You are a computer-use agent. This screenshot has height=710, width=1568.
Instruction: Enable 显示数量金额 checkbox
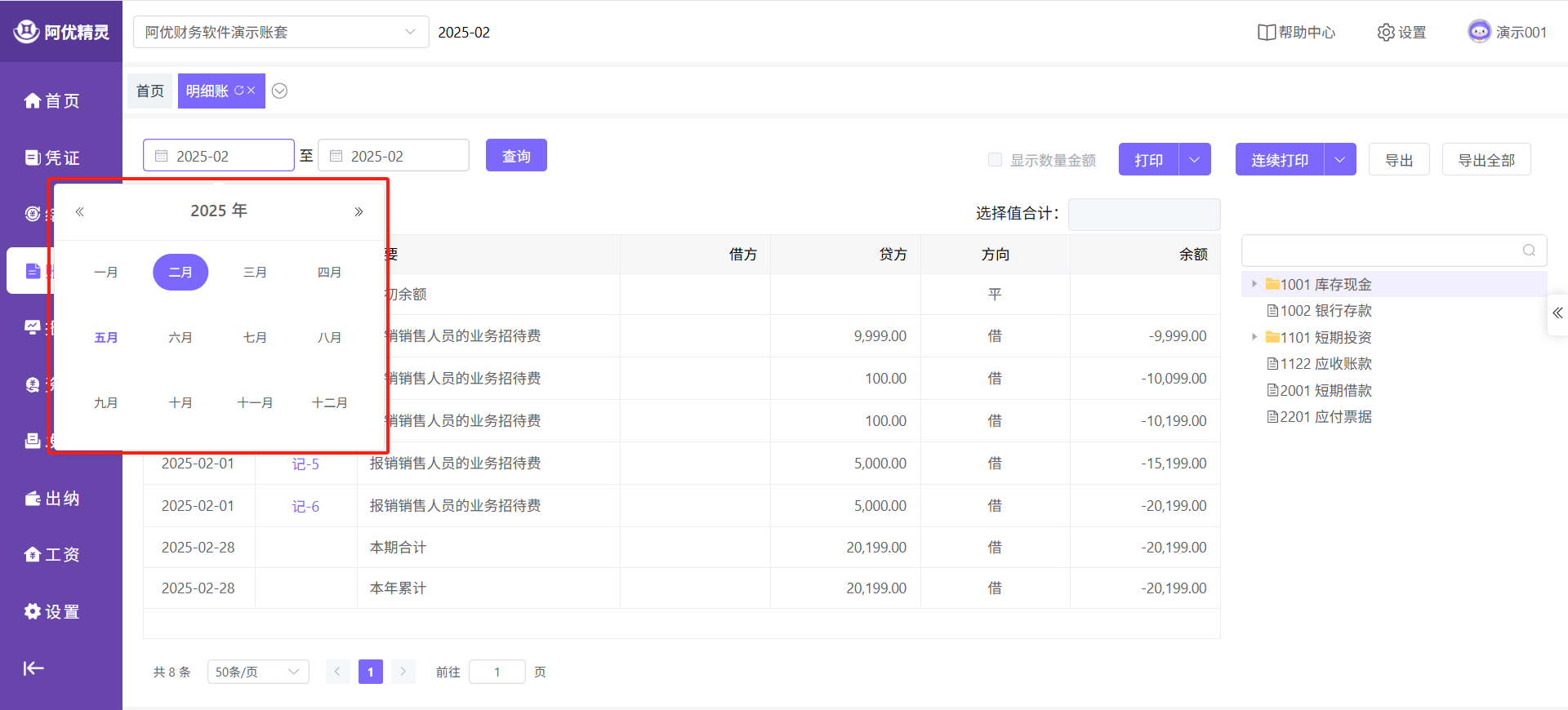[995, 160]
